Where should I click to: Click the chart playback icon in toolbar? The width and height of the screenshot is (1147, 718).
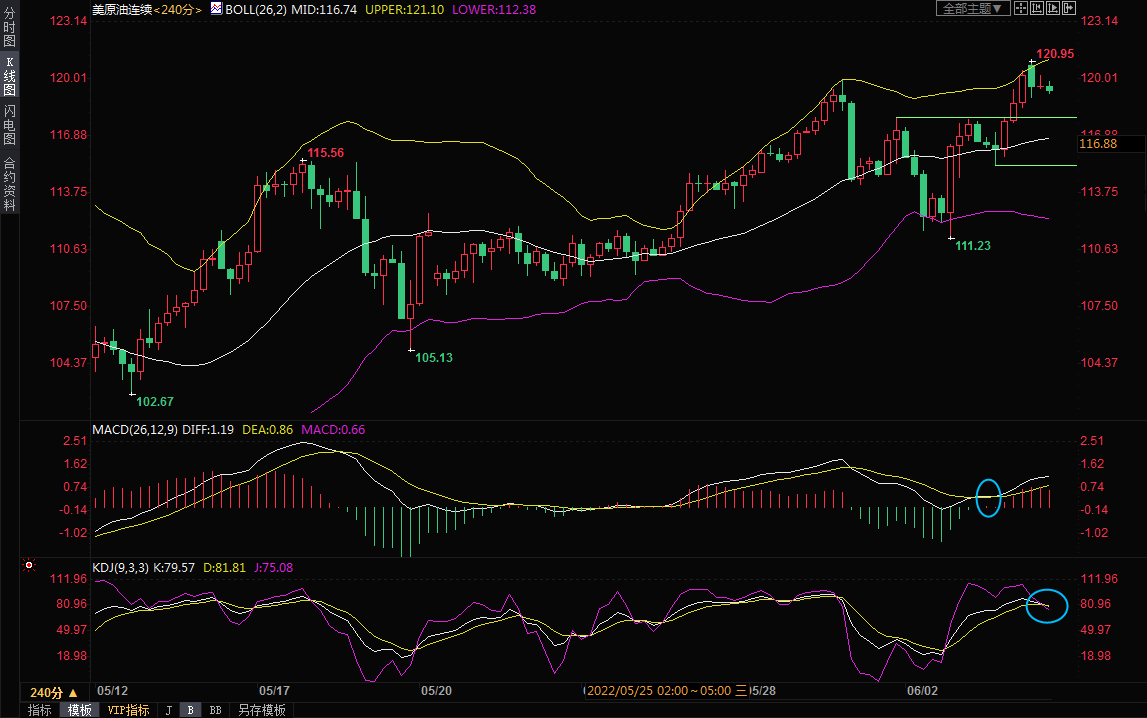(x=1052, y=8)
